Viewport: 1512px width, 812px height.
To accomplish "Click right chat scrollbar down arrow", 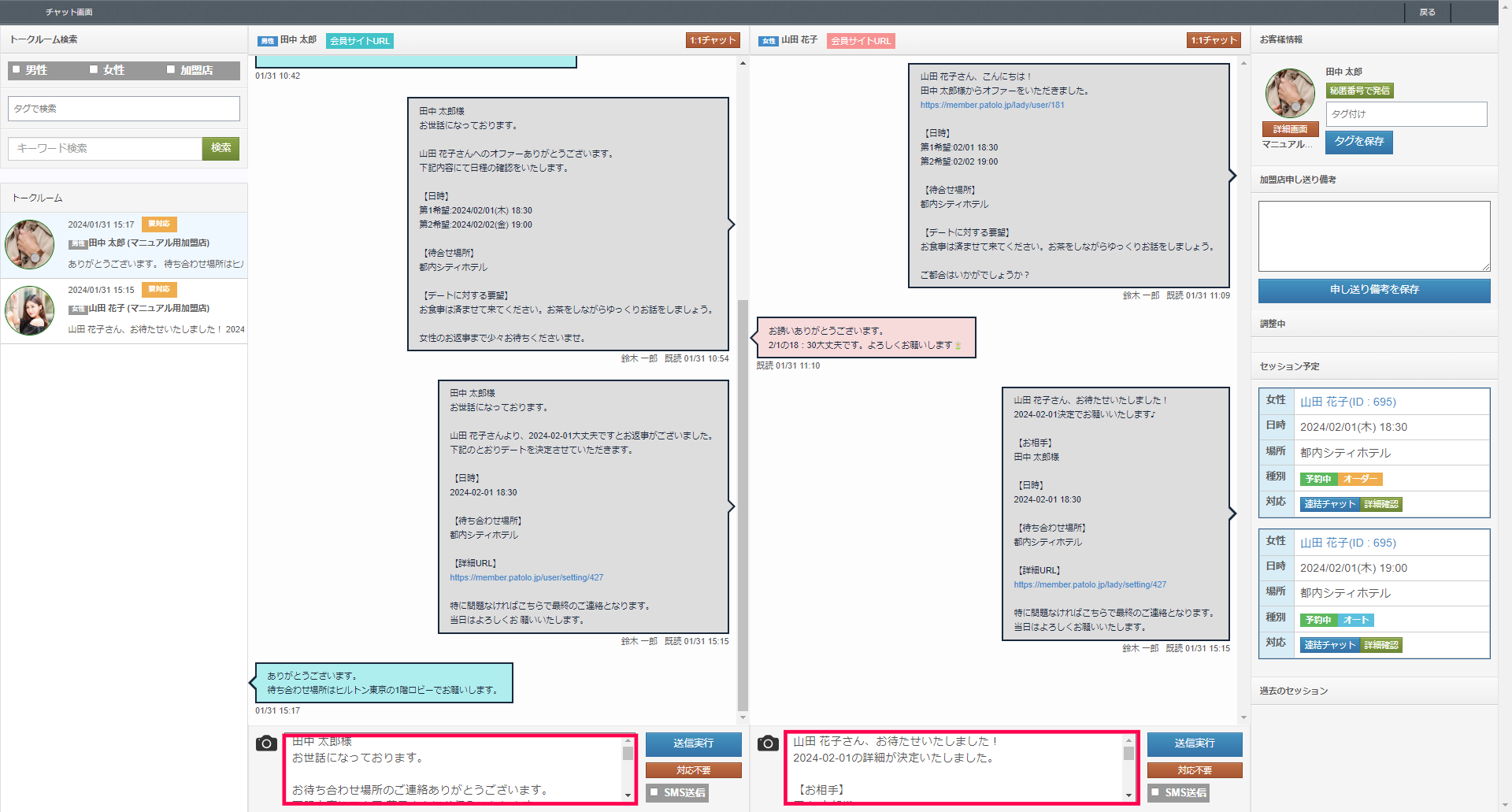I will pyautogui.click(x=1243, y=717).
